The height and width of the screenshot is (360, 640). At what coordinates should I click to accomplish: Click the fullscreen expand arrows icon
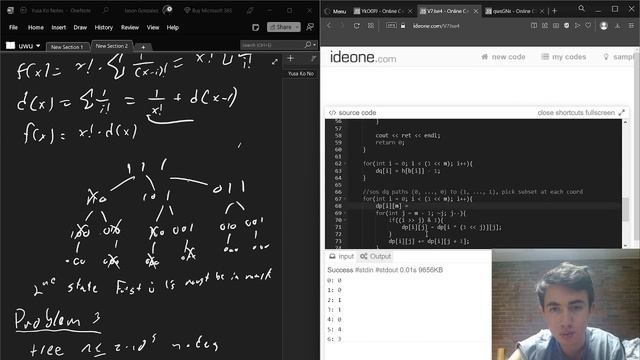click(x=622, y=113)
